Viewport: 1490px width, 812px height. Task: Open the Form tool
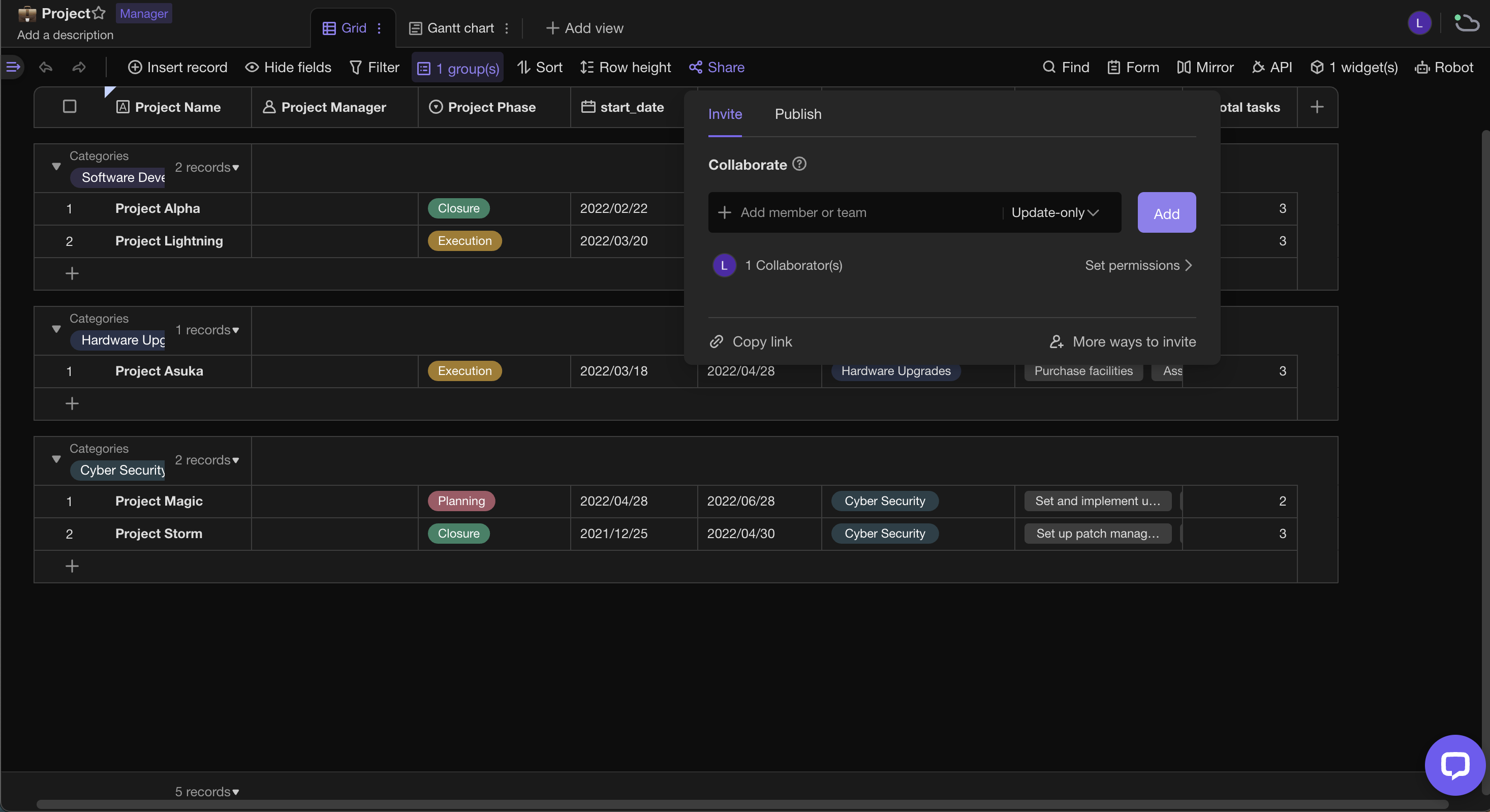pyautogui.click(x=1133, y=67)
